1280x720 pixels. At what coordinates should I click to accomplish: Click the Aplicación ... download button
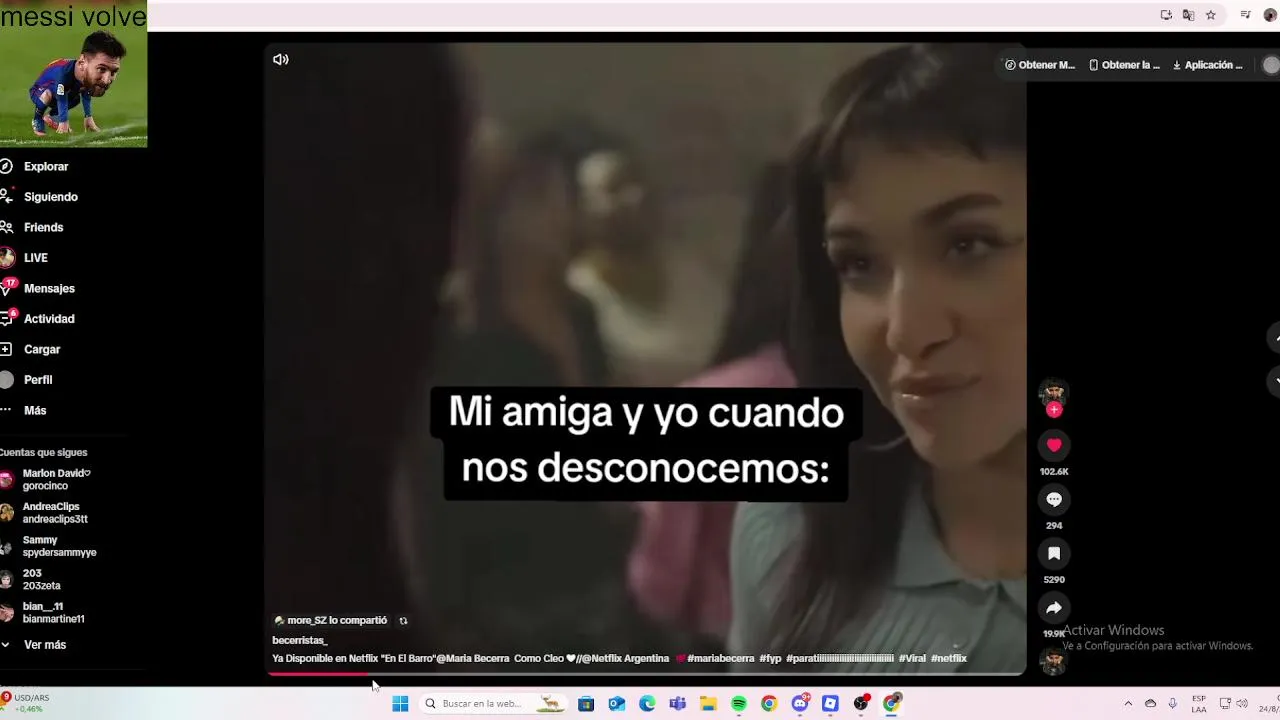pyautogui.click(x=1208, y=65)
